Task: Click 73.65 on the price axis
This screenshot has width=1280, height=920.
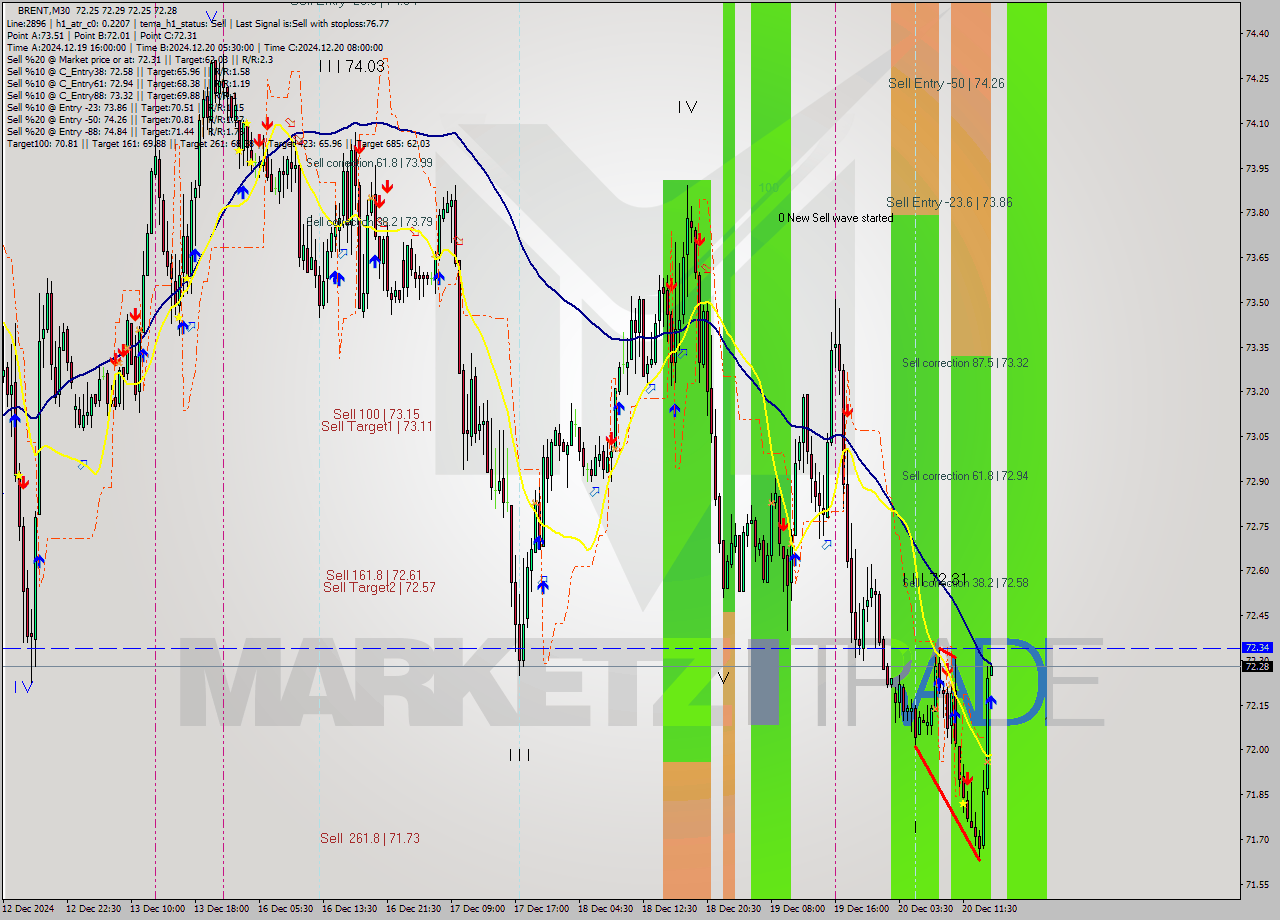Action: tap(1257, 258)
